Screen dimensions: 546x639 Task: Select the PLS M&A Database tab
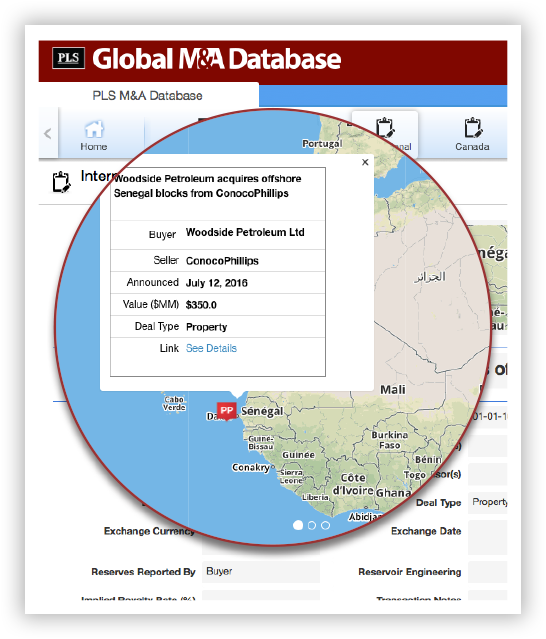coord(148,96)
